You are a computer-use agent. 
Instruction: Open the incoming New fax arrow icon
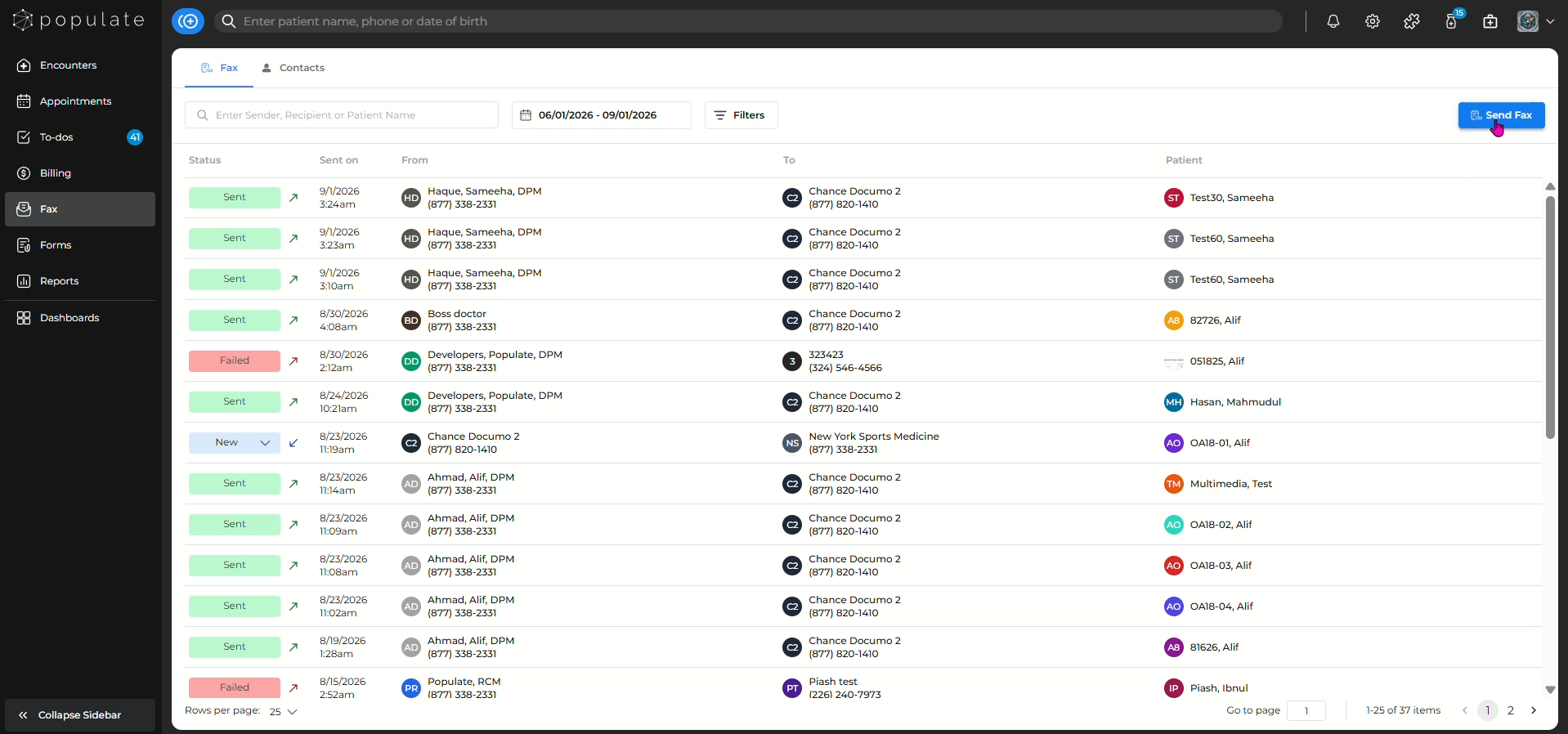click(293, 443)
